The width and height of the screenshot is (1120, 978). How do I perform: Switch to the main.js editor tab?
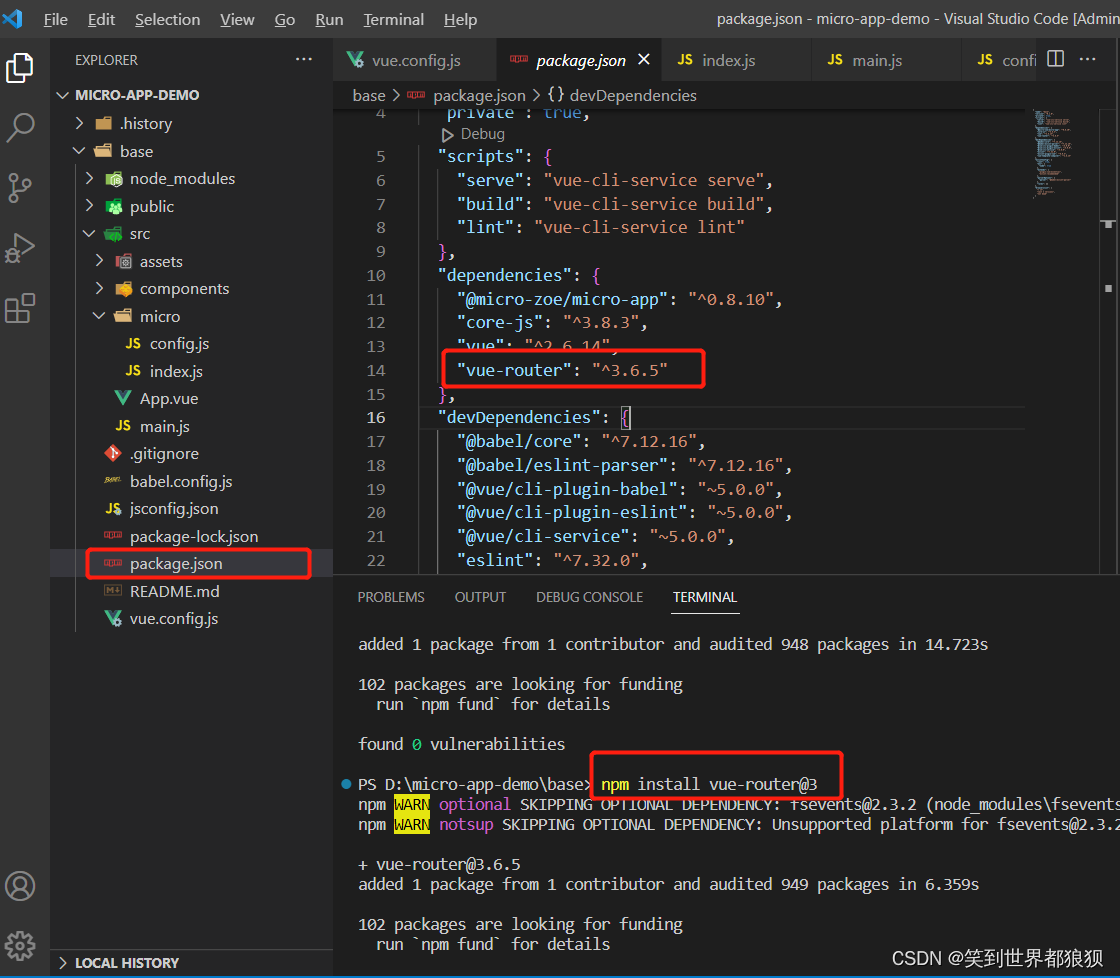[x=886, y=60]
